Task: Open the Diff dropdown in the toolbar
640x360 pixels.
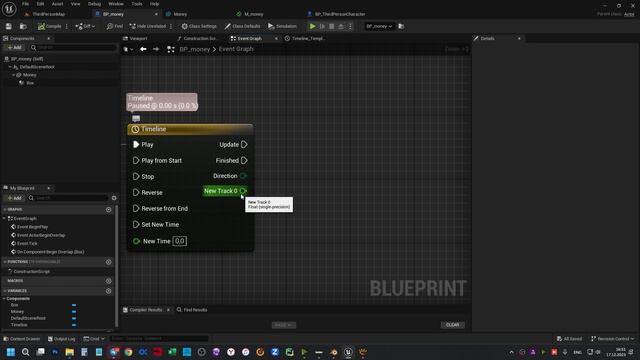Action: (x=85, y=26)
